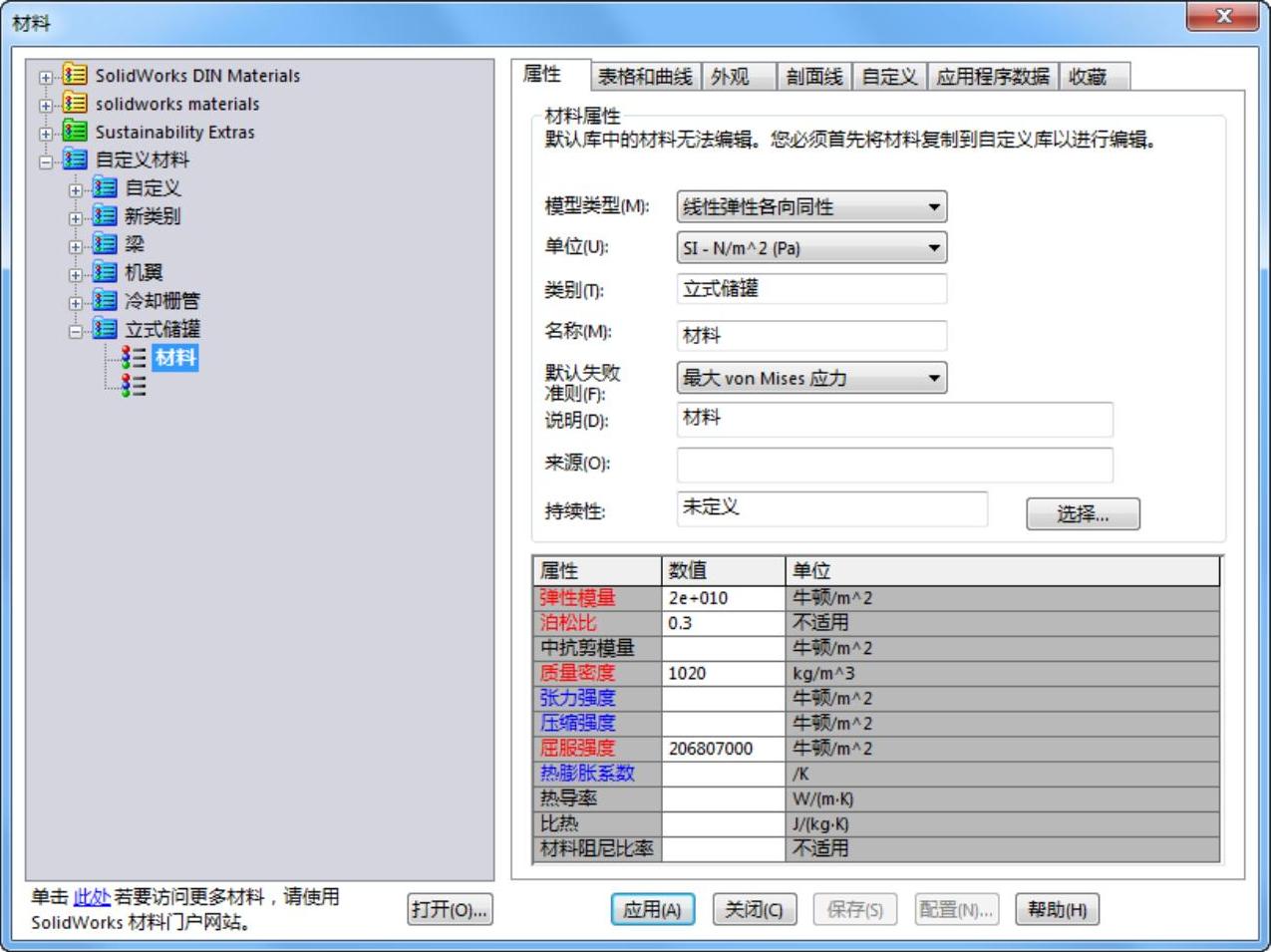Expand the 机翼 category node
This screenshot has height=952, width=1271.
[x=76, y=273]
